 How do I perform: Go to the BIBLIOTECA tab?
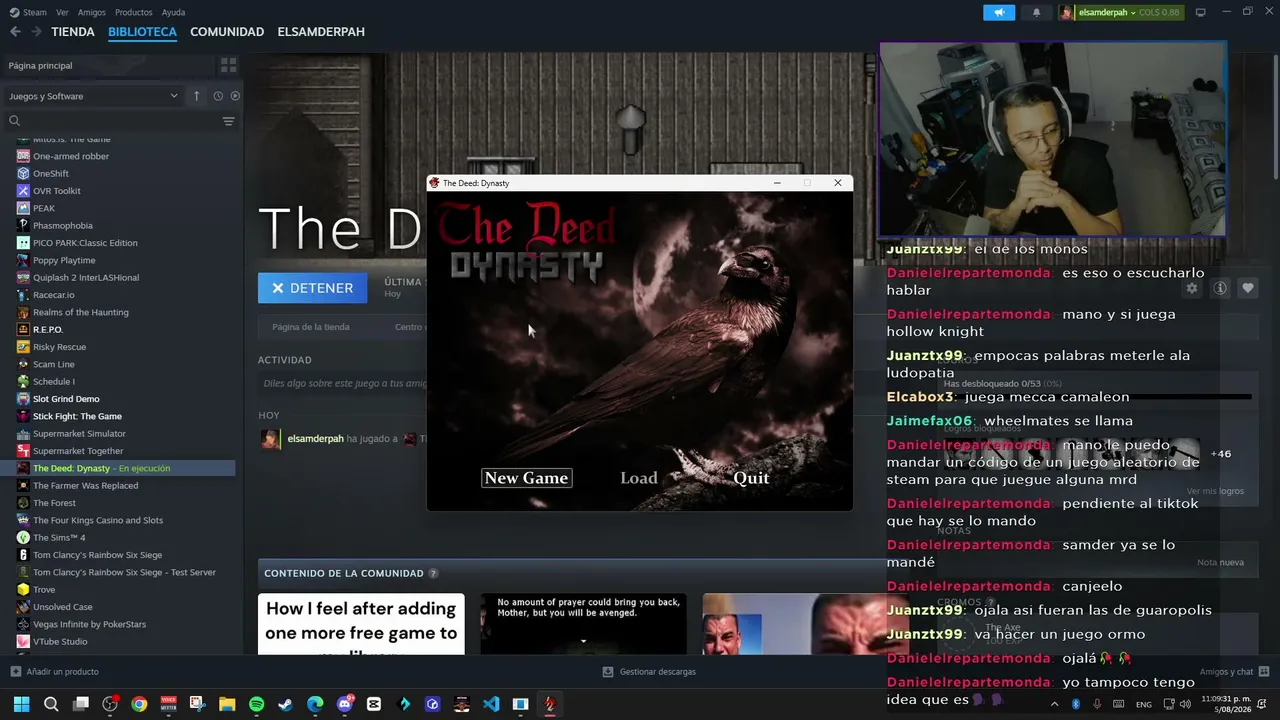142,32
